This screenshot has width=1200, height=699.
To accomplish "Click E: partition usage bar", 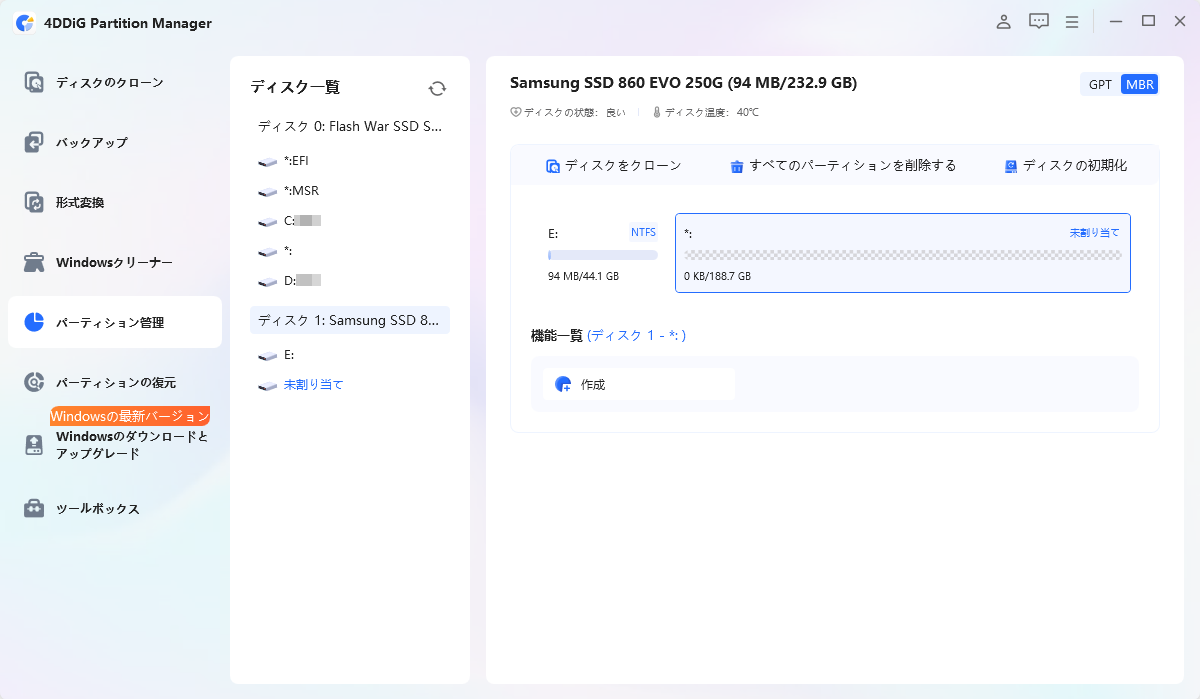I will [603, 255].
